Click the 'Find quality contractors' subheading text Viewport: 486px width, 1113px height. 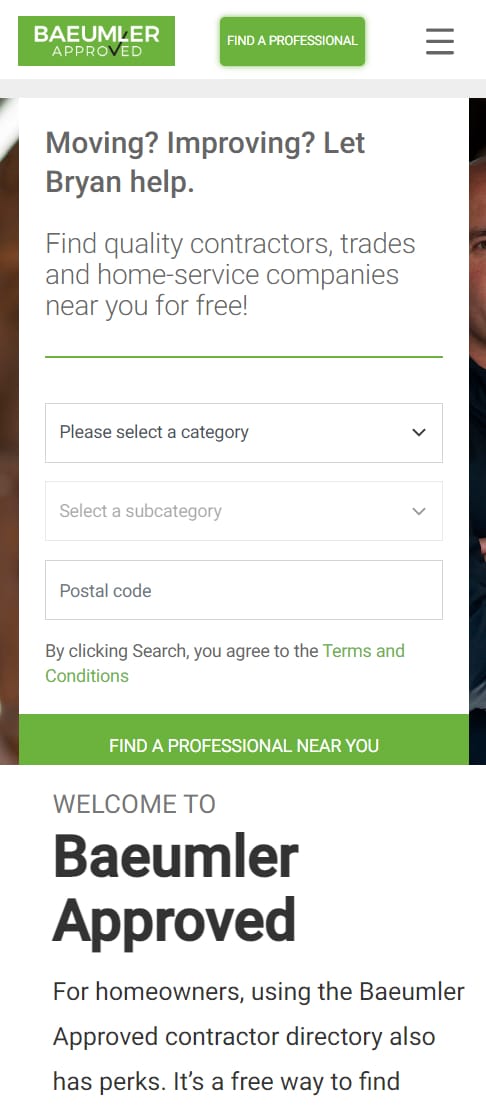click(x=230, y=275)
